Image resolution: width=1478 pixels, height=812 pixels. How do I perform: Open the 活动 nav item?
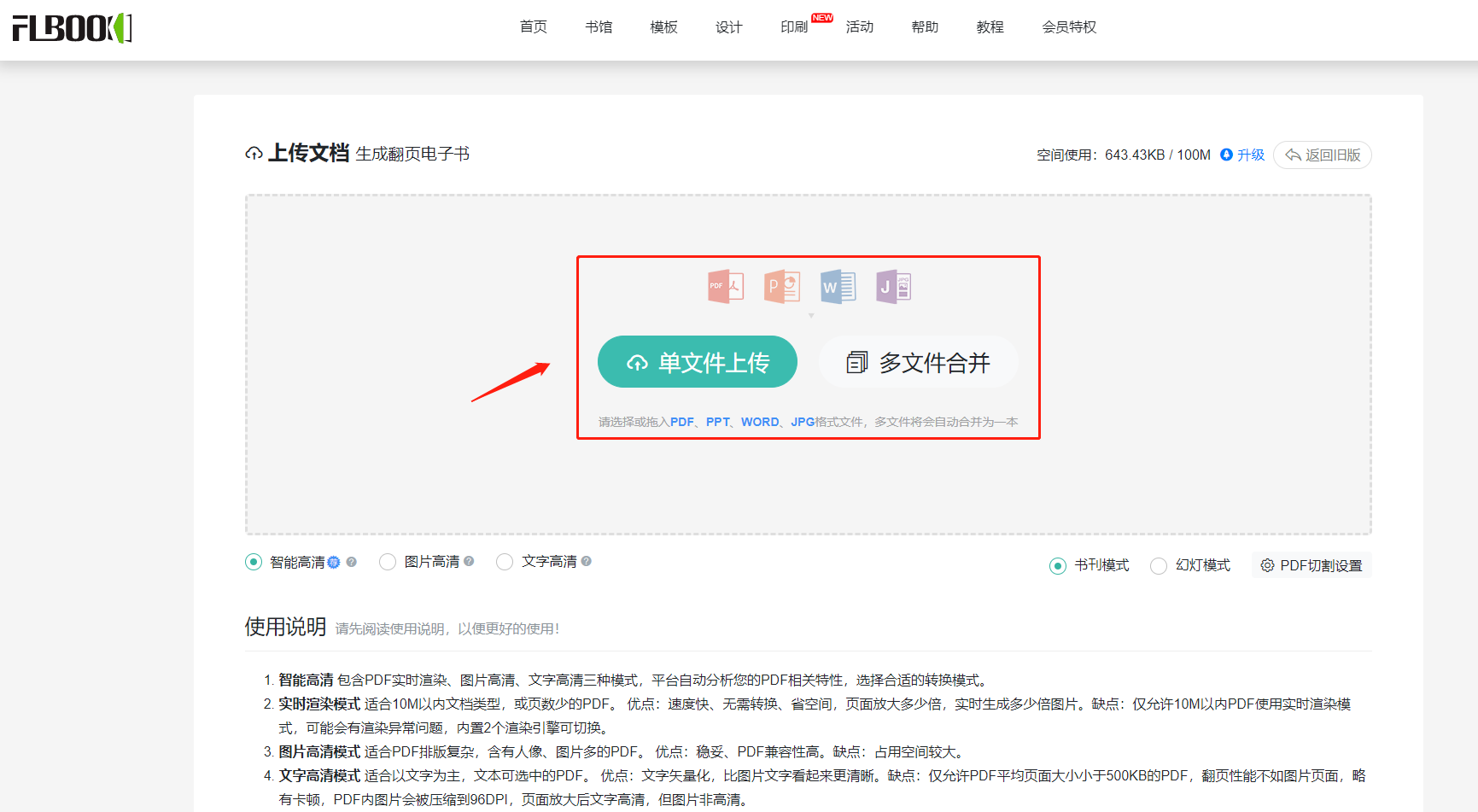[x=860, y=27]
